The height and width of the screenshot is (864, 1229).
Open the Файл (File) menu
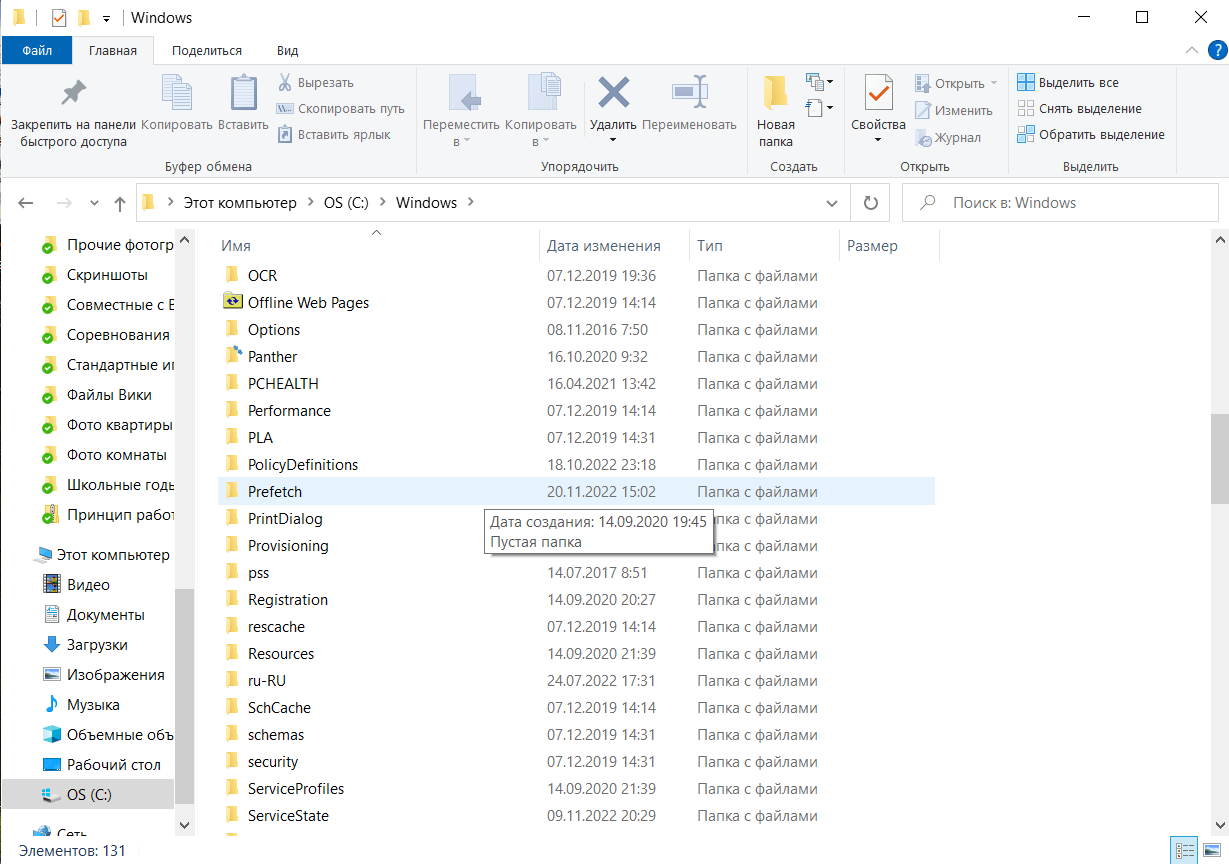coord(37,51)
